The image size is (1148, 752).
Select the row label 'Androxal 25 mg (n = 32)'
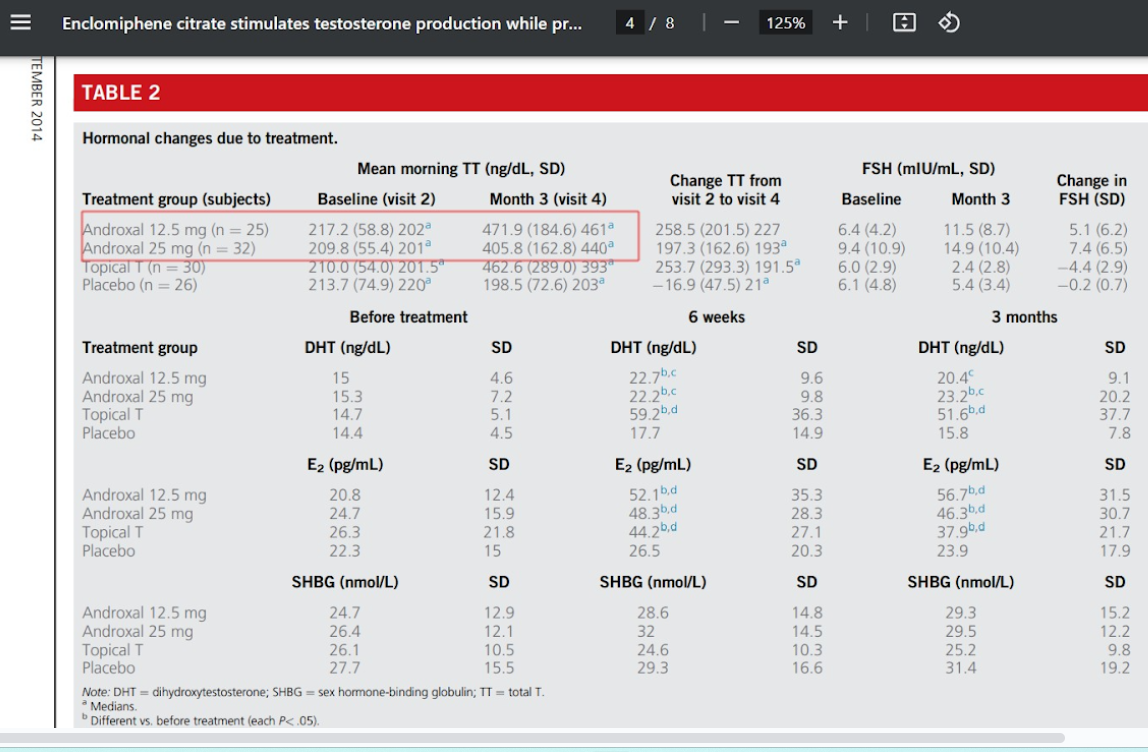coord(169,248)
